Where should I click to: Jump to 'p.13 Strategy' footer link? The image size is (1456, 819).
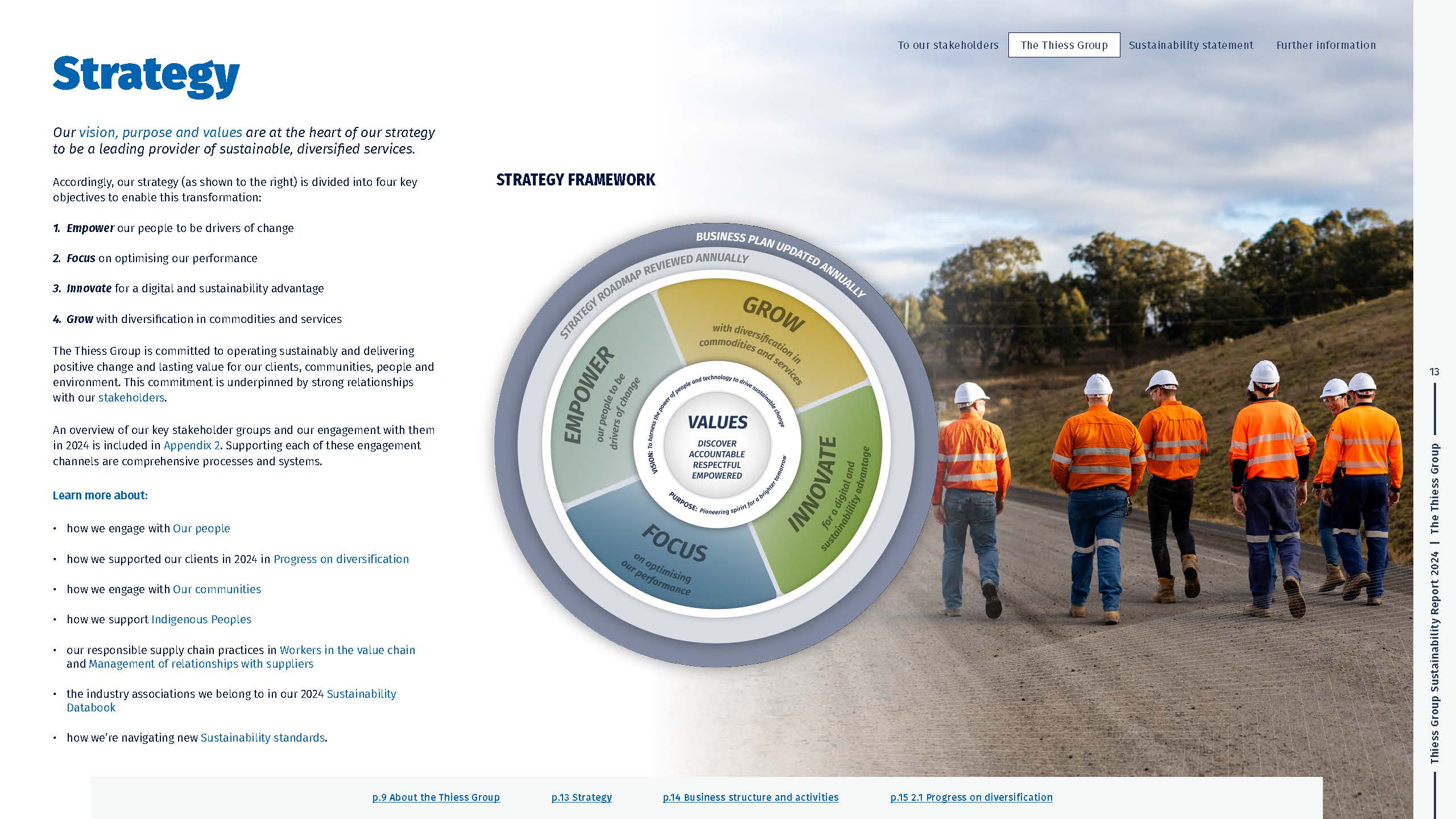(x=582, y=797)
